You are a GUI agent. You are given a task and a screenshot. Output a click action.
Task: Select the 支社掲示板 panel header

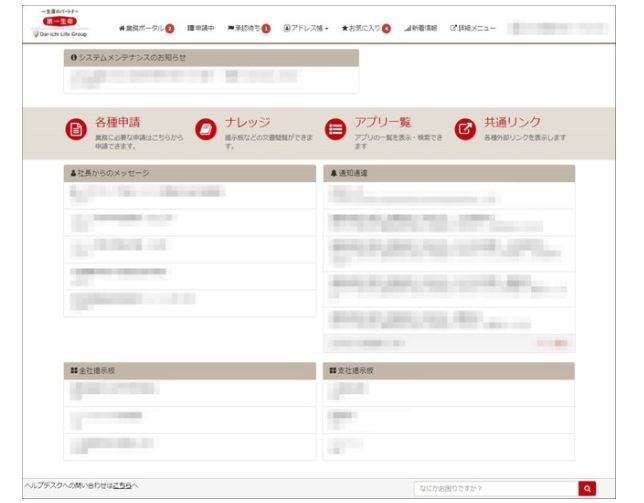pos(449,371)
